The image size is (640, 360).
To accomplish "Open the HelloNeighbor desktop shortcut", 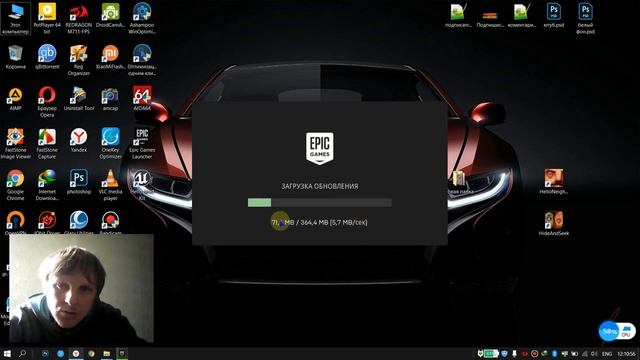I will pyautogui.click(x=553, y=182).
